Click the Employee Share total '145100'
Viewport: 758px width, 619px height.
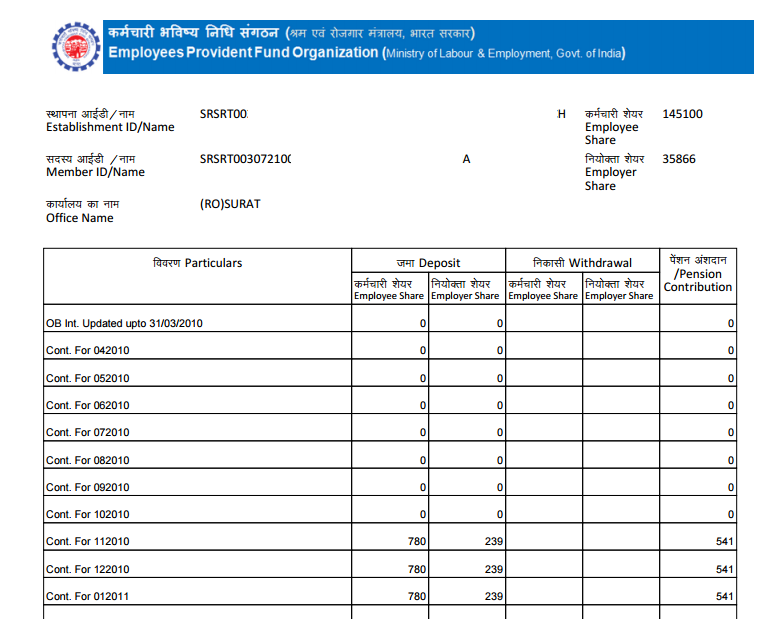[x=682, y=114]
